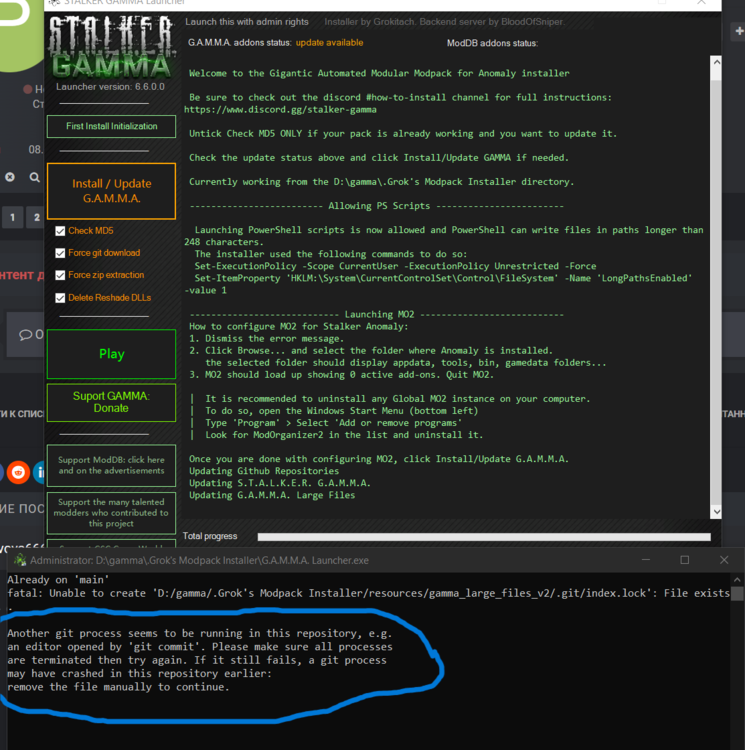Maximize the Administrator console window

click(x=685, y=560)
